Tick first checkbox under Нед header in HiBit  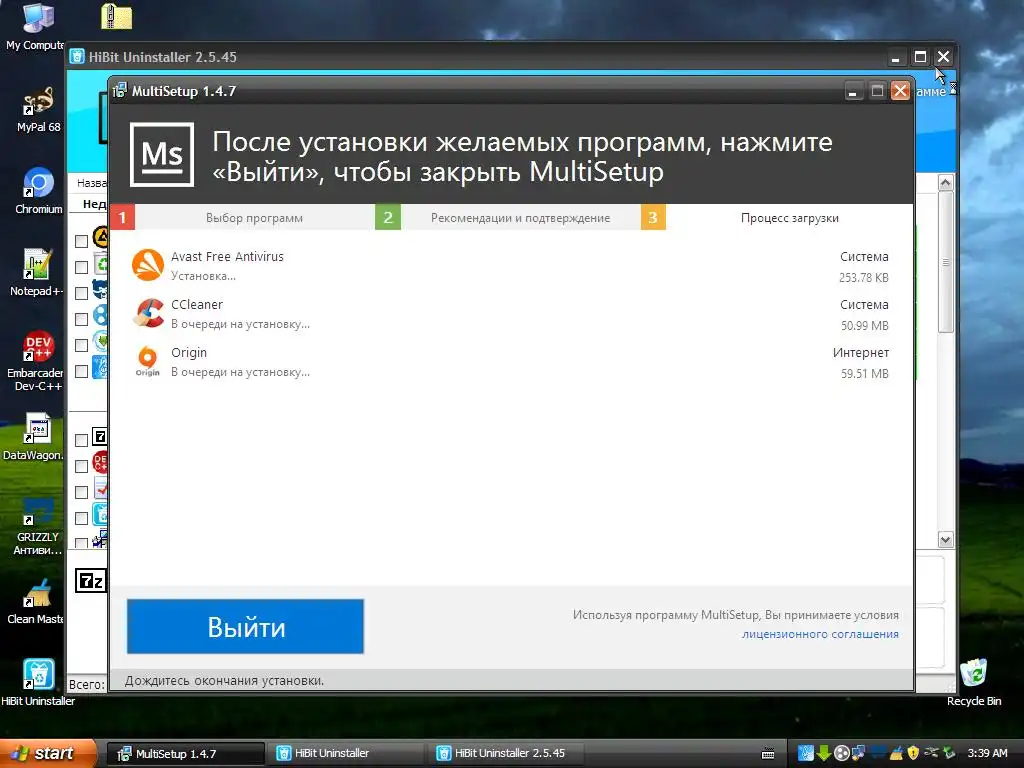click(81, 242)
